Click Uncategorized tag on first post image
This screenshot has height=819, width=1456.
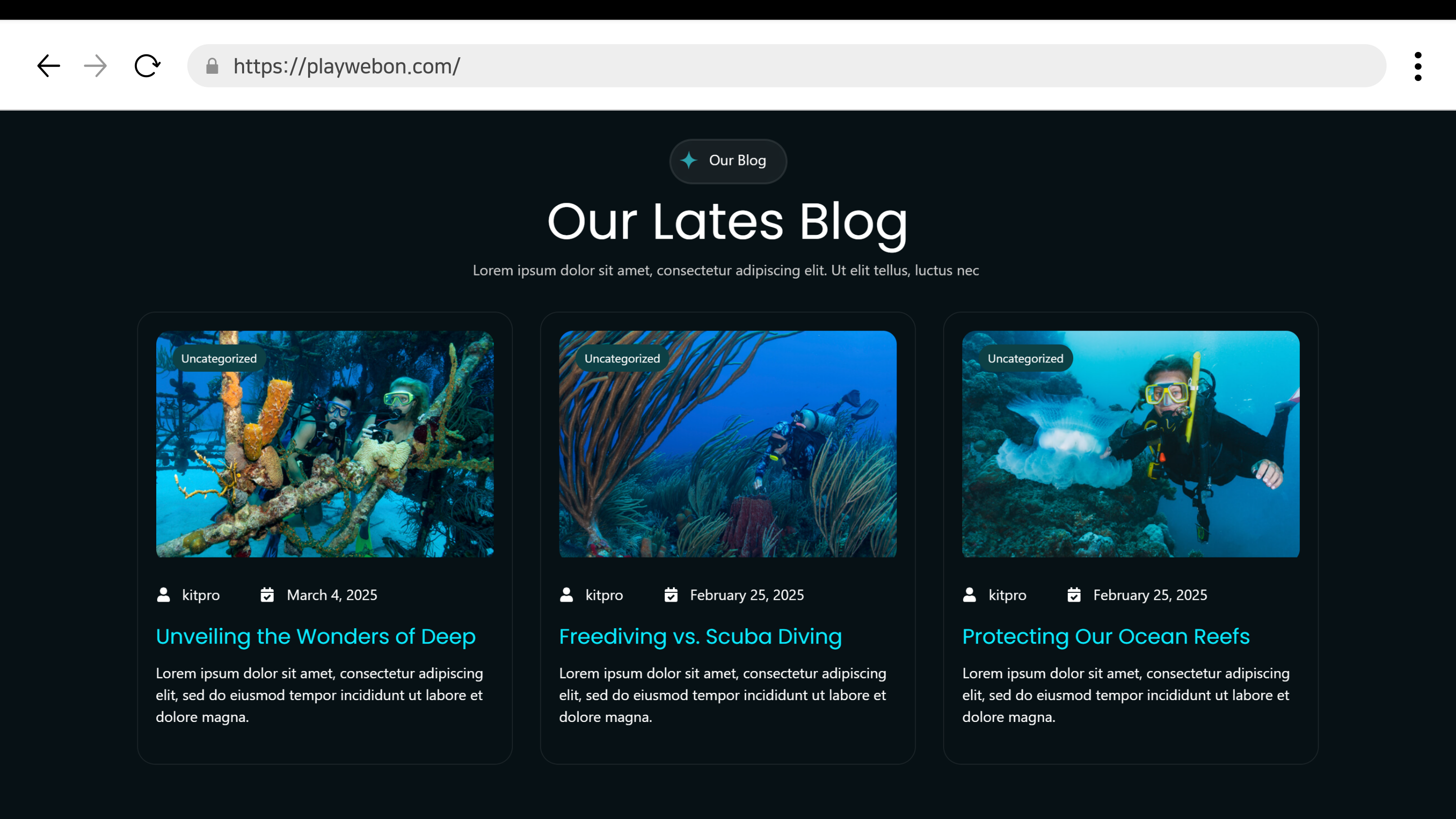[219, 359]
